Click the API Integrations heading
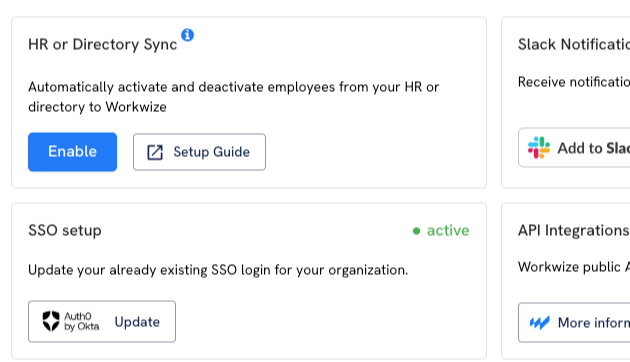Viewport: 630px width, 362px height. tap(573, 230)
